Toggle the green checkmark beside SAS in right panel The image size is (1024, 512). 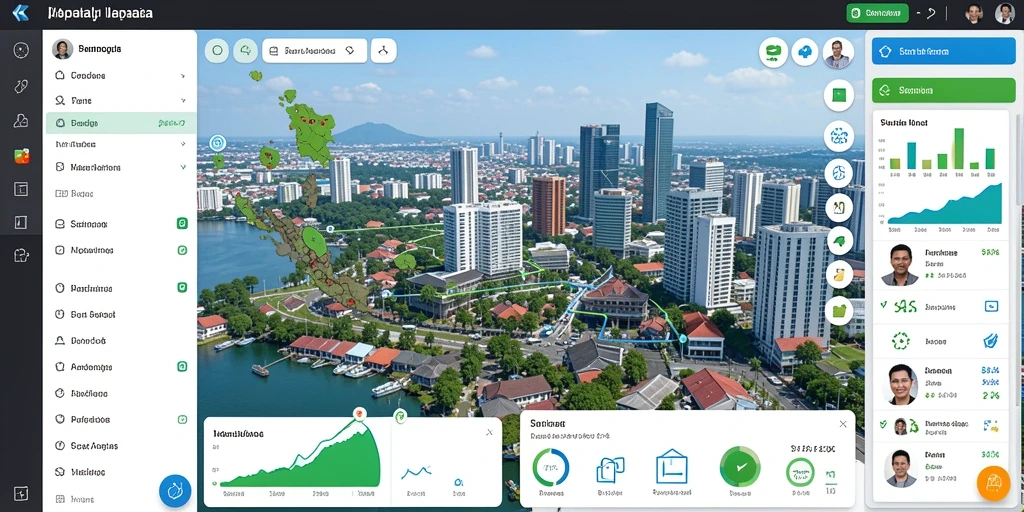pyautogui.click(x=884, y=304)
